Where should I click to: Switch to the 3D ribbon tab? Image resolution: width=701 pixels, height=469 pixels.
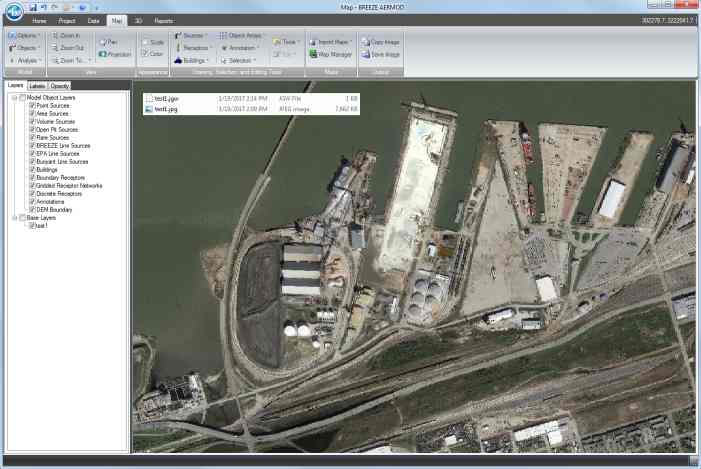pyautogui.click(x=137, y=20)
